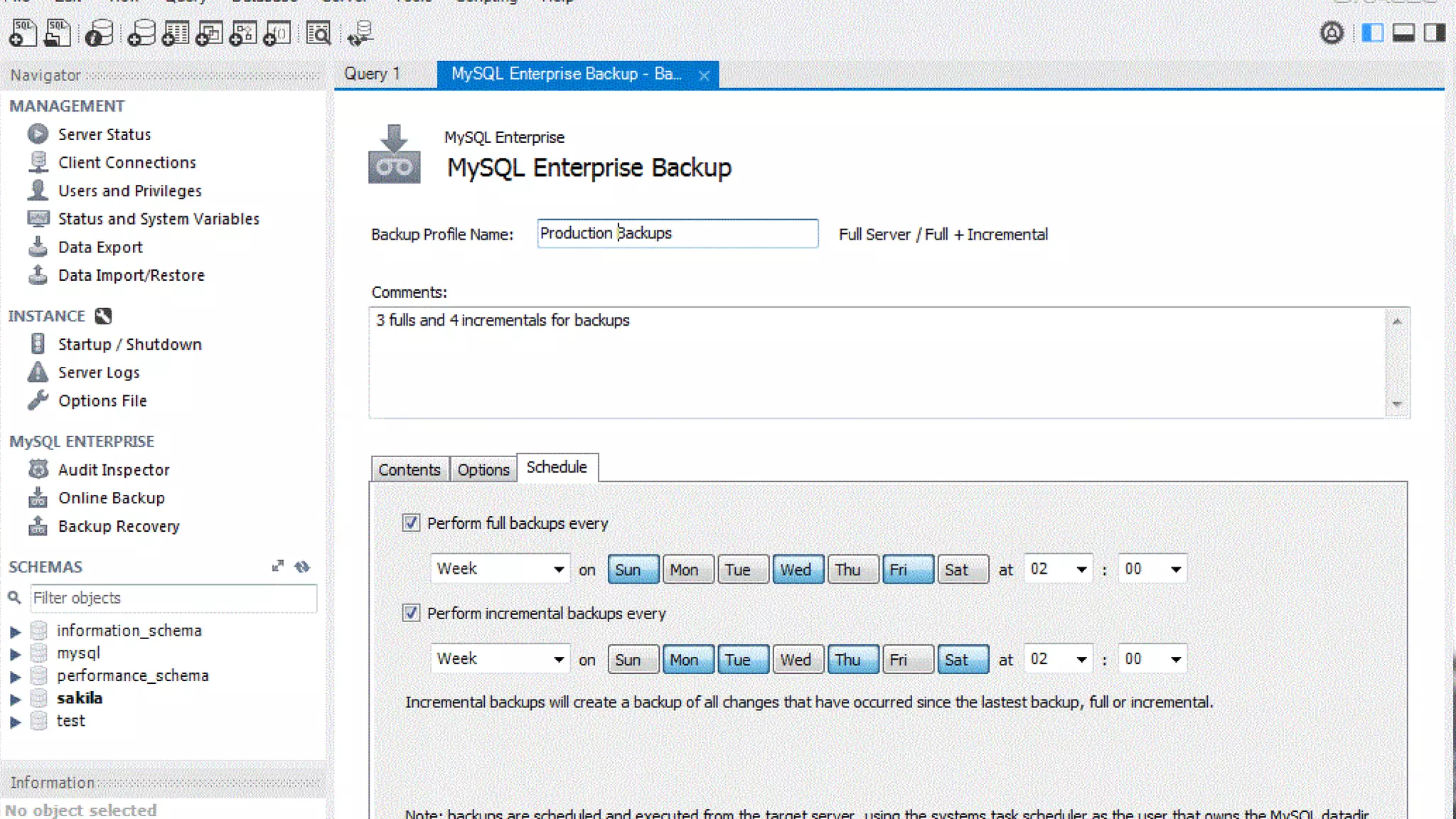The height and width of the screenshot is (819, 1456).
Task: Open incremental backup minutes dropdown
Action: pyautogui.click(x=1152, y=659)
